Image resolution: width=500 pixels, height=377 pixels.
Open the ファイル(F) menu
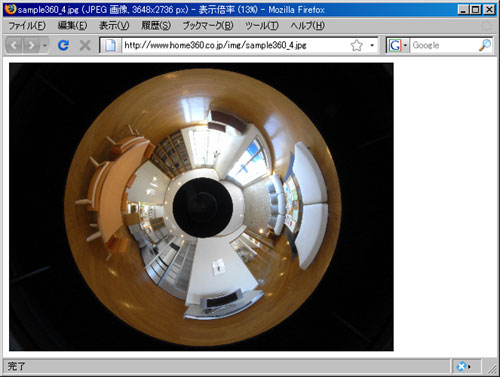point(27,26)
